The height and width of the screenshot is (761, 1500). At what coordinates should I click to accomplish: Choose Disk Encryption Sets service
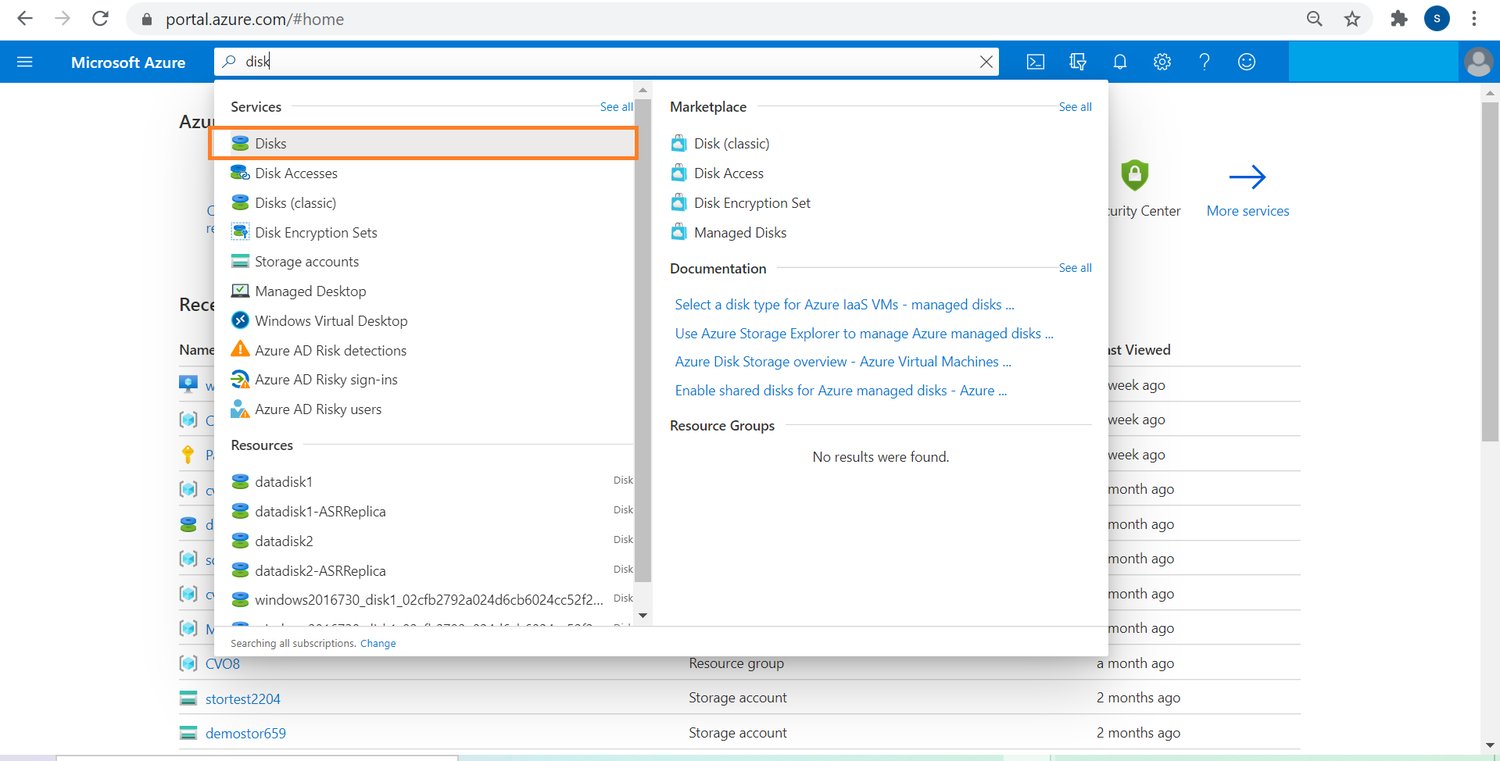tap(315, 233)
